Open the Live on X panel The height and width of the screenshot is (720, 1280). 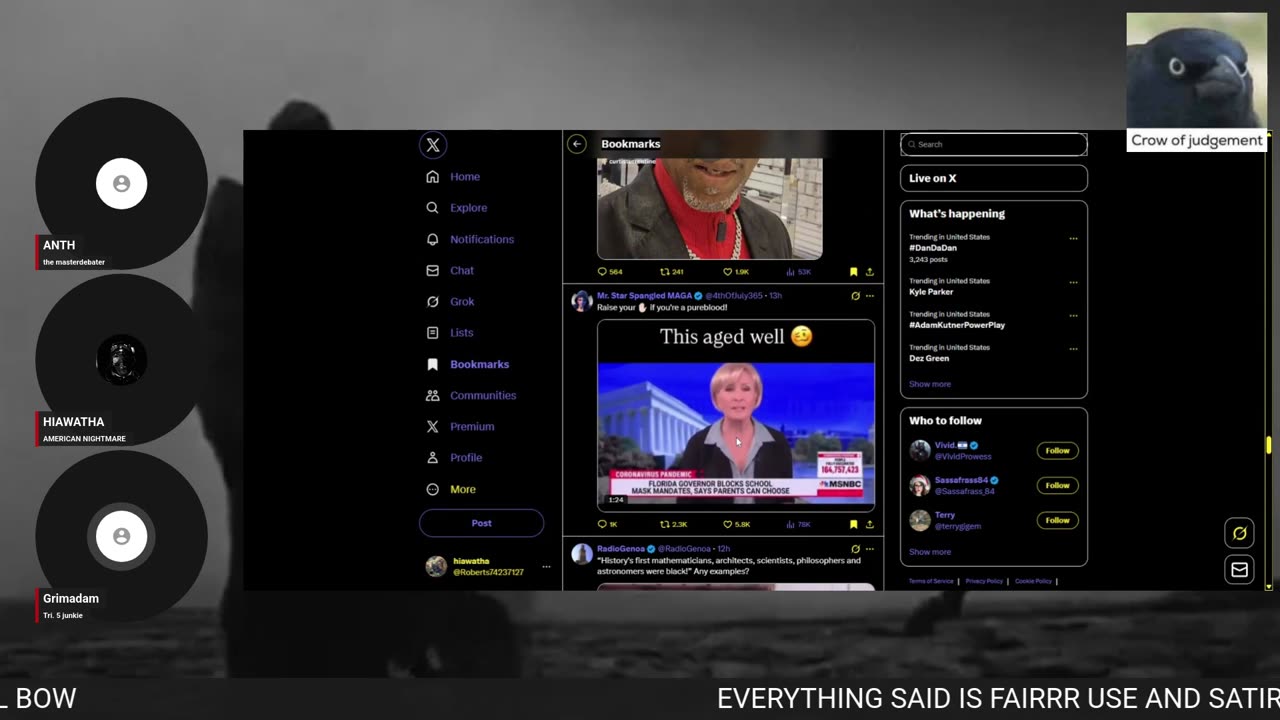pos(994,178)
